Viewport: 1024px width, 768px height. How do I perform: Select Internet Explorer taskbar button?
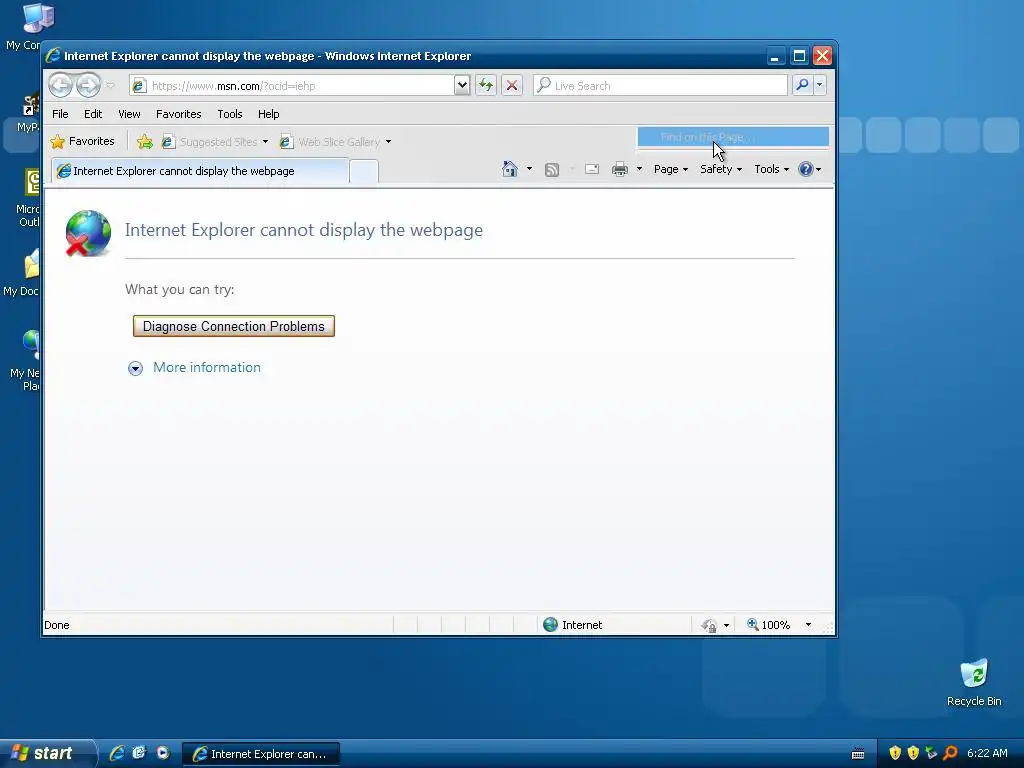(261, 754)
